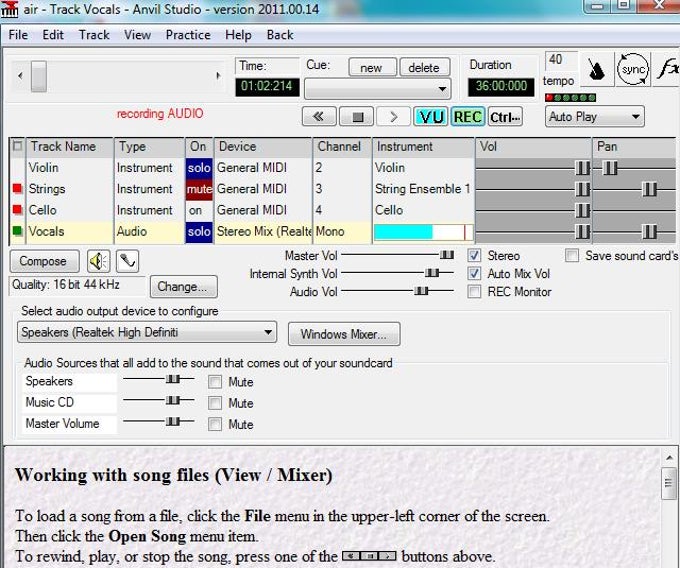
Task: Click the microphone icon beside Compose
Action: pyautogui.click(x=127, y=261)
